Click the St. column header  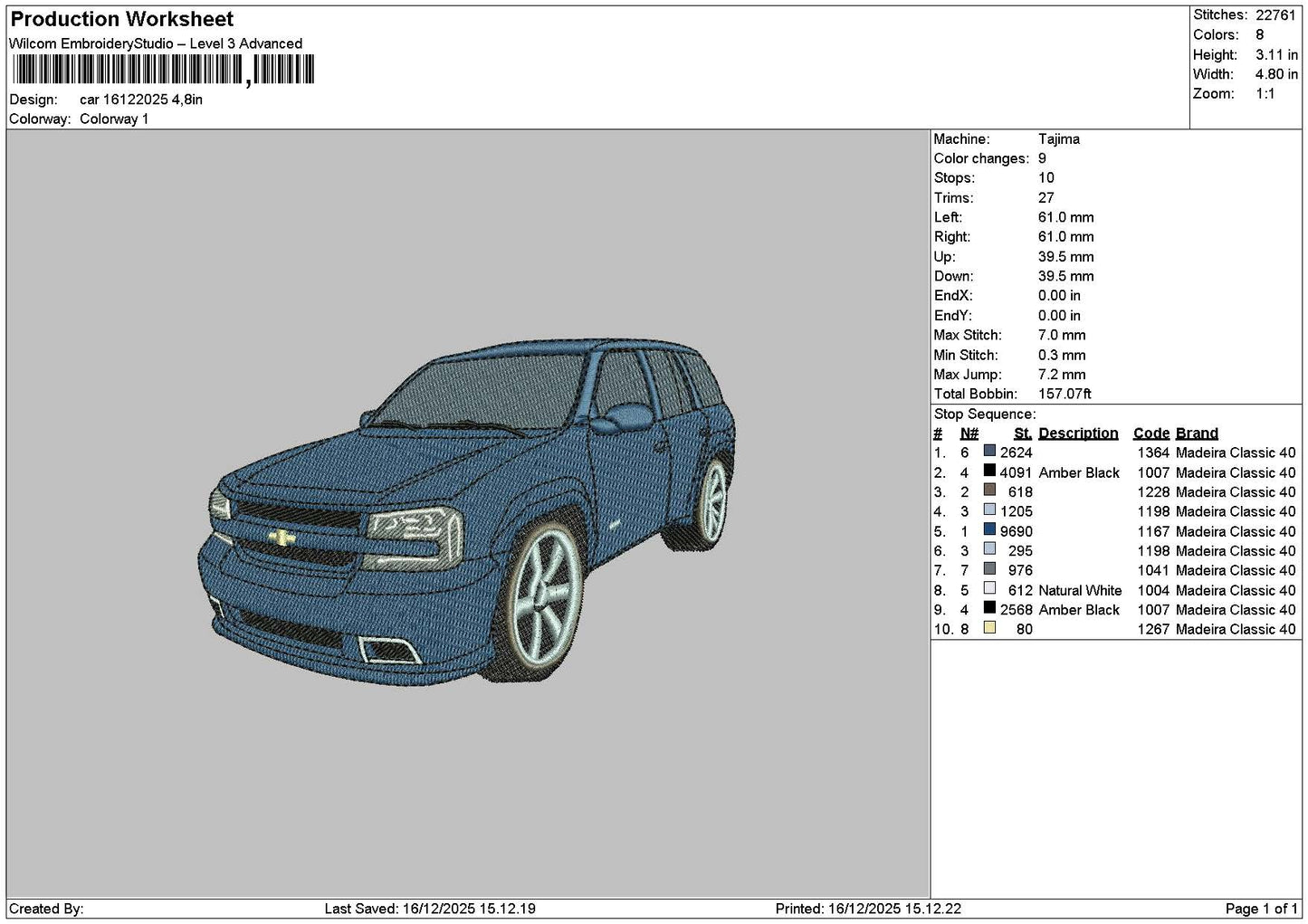tap(1023, 433)
